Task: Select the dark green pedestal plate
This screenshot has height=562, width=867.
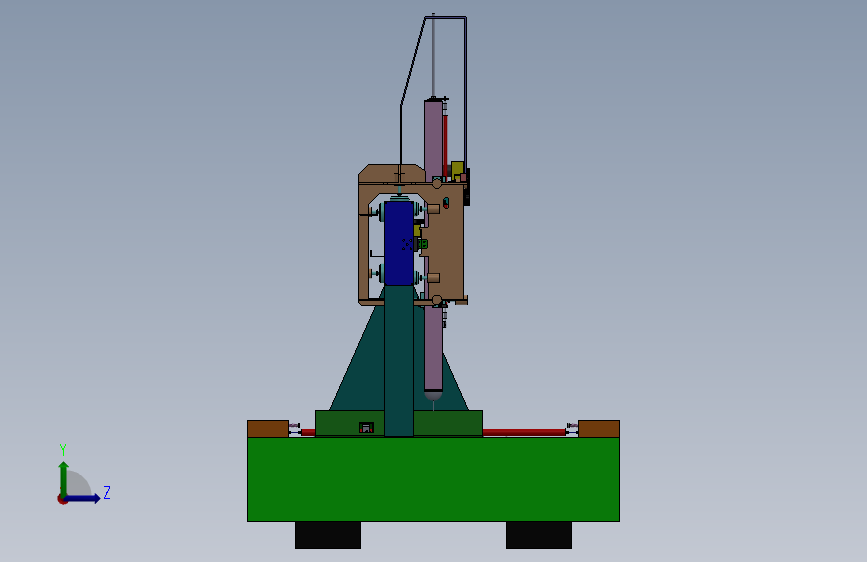Action: 448,423
